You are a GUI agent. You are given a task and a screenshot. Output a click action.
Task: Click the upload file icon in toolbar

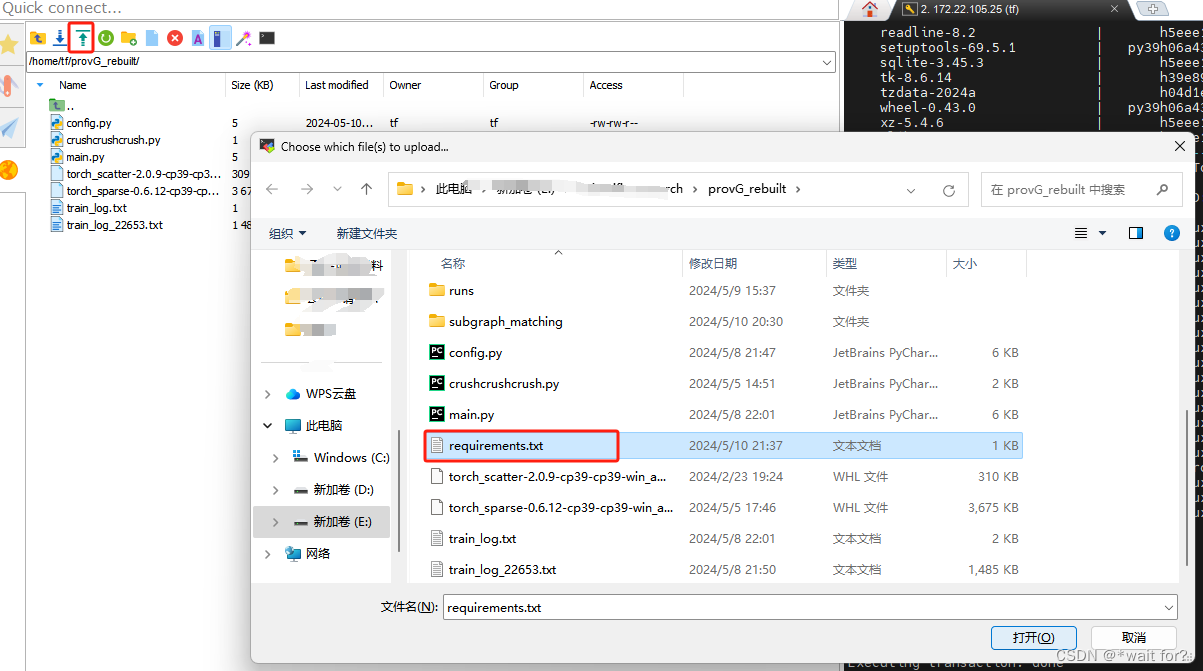(81, 37)
